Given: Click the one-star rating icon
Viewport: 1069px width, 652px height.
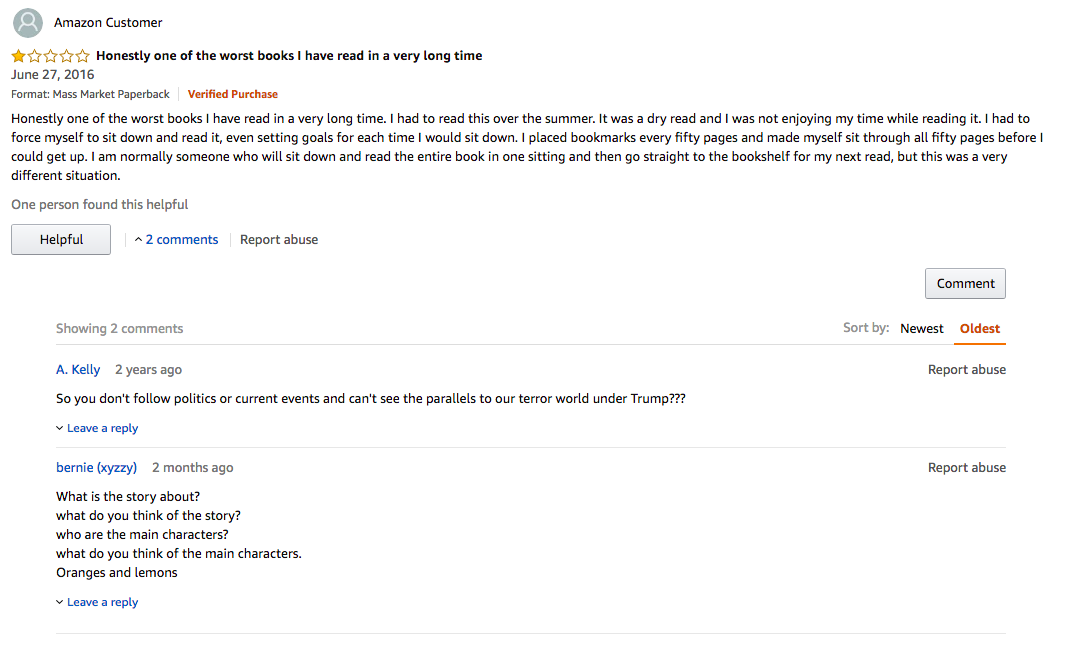Looking at the screenshot, I should pos(50,56).
